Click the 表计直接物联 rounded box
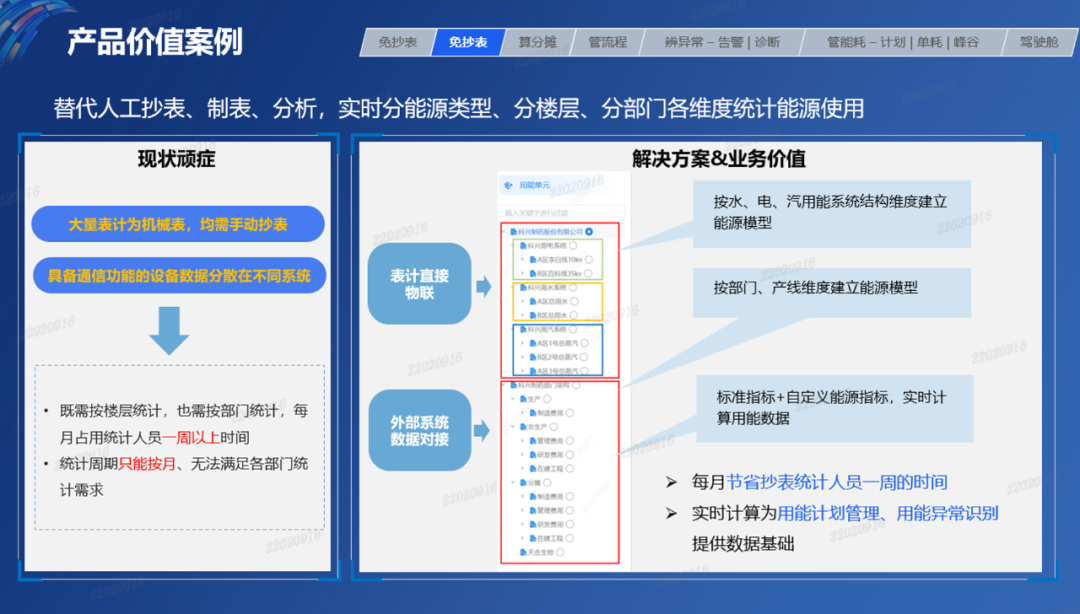The height and width of the screenshot is (614, 1080). [419, 284]
